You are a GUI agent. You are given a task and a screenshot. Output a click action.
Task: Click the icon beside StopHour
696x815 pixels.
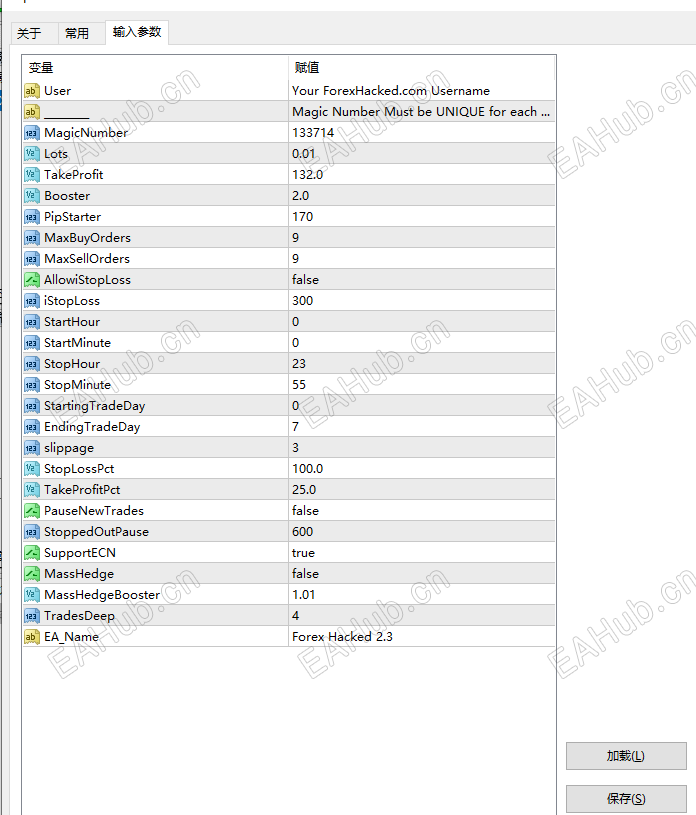pos(32,364)
